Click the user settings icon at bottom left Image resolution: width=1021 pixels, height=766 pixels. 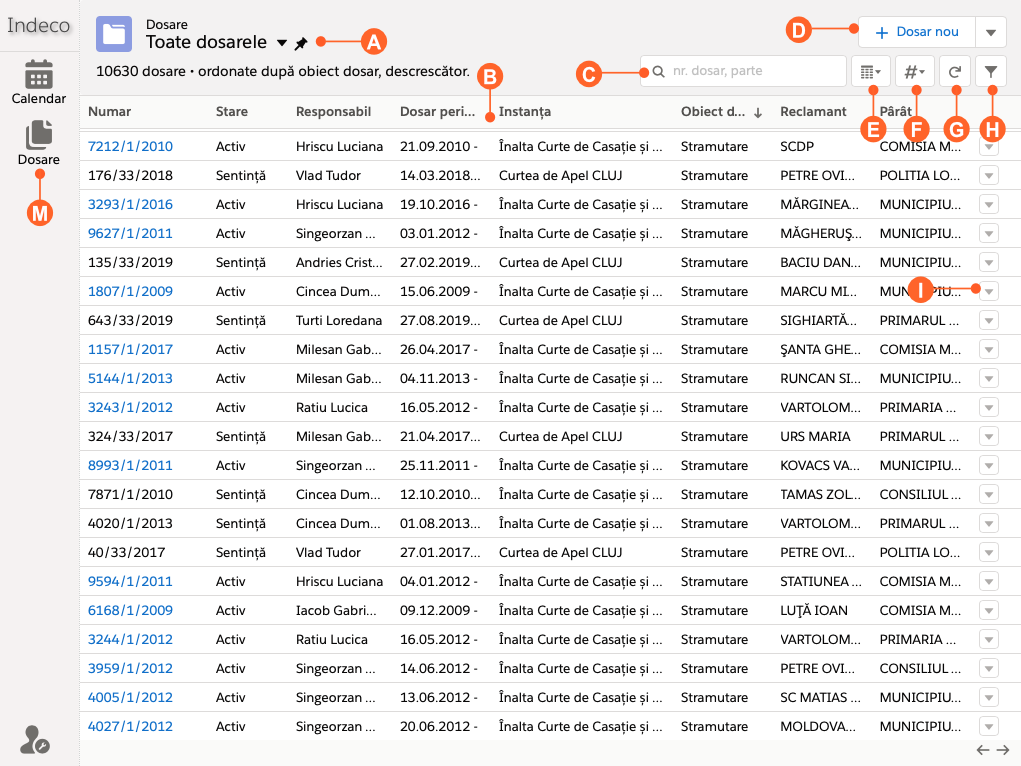pyautogui.click(x=35, y=740)
